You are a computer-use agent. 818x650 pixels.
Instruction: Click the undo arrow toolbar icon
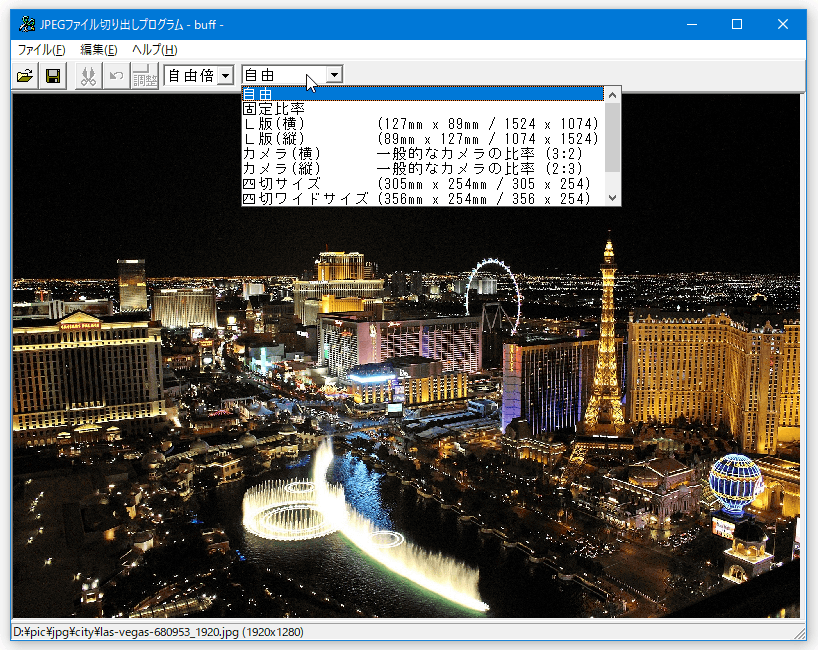116,76
